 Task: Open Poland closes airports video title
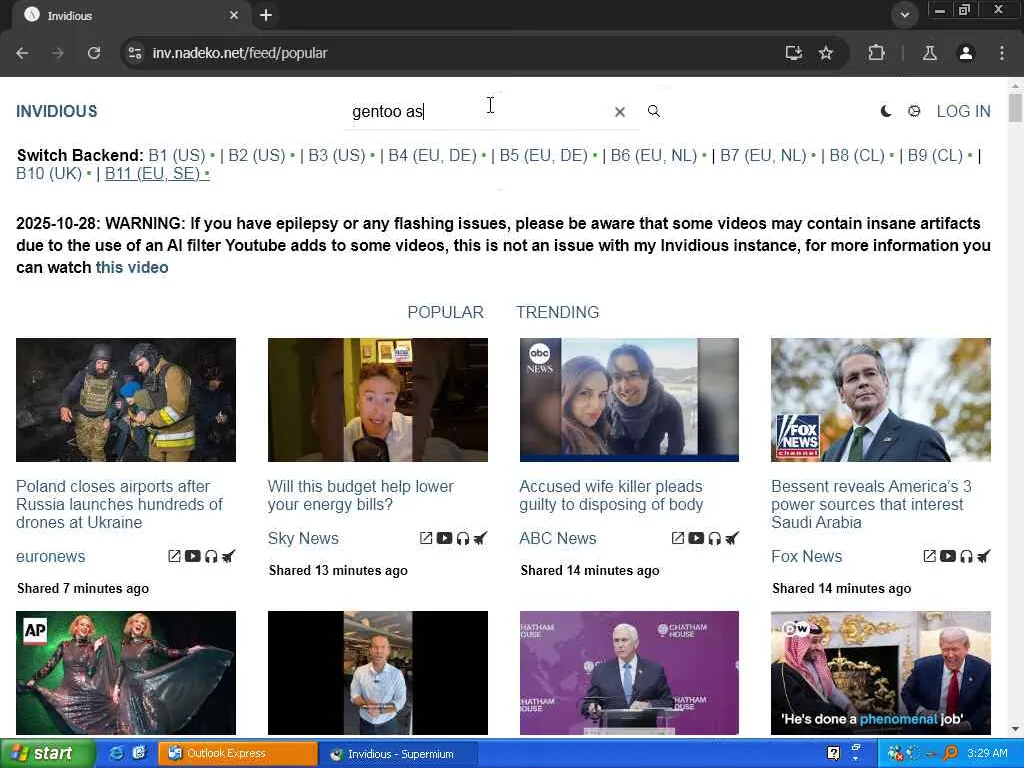pos(119,504)
